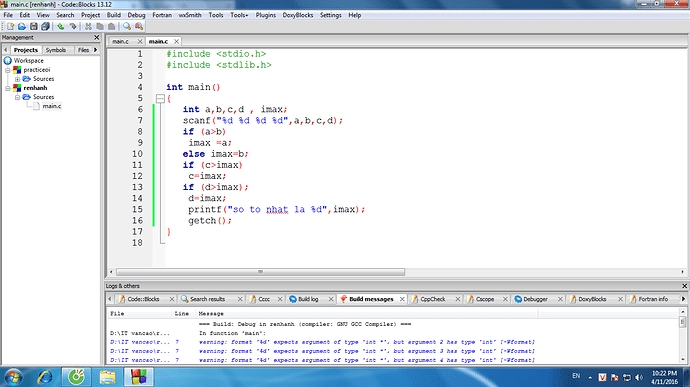Click the Open file toolbar icon
Screen dimensions: 690x387
(x=22, y=26)
